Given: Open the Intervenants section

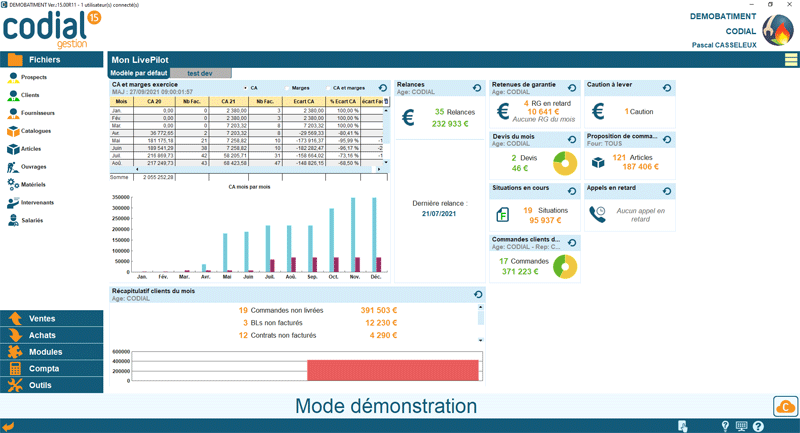Looking at the screenshot, I should click(x=31, y=202).
